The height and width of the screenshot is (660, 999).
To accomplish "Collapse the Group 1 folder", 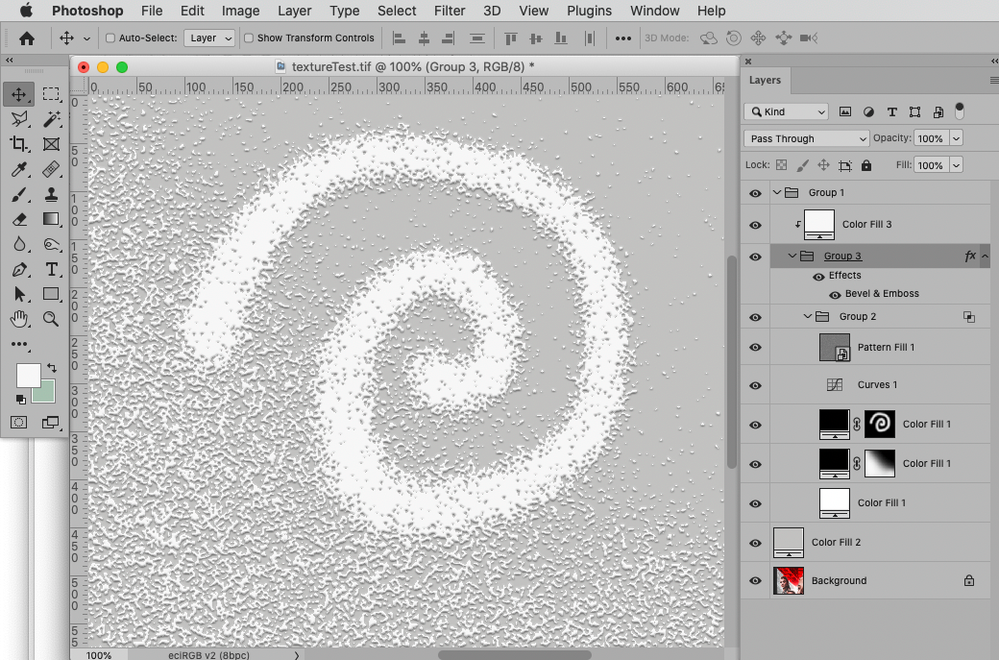I will tap(777, 192).
